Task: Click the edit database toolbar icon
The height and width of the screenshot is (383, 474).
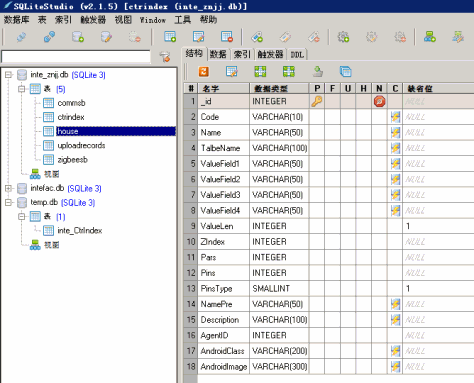Action: click(106, 37)
